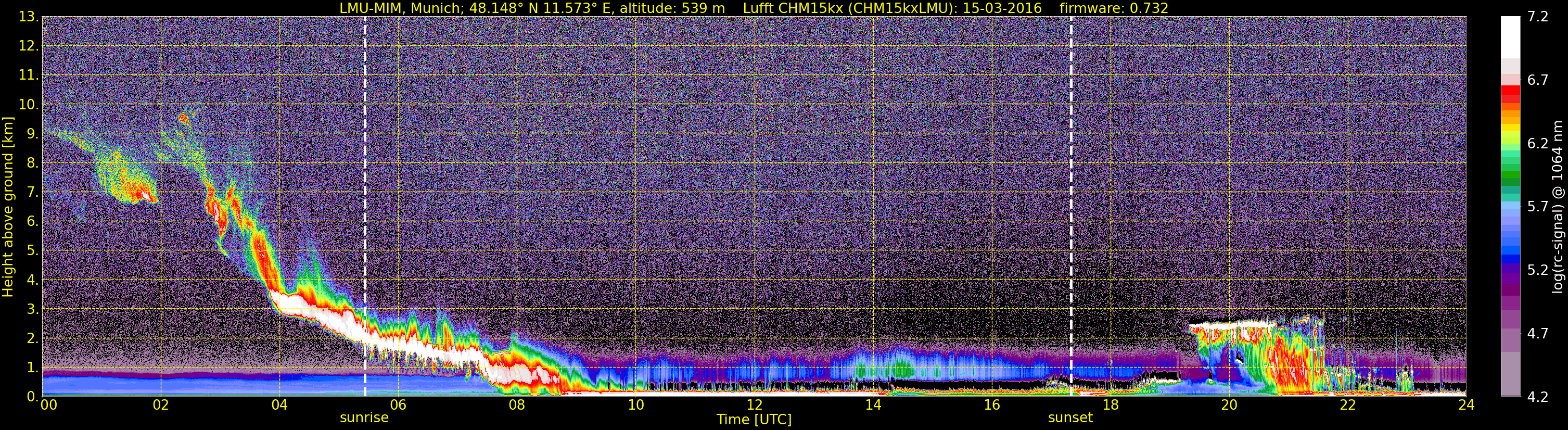Image resolution: width=1568 pixels, height=430 pixels.
Task: Click the time axis tick label 10
Action: click(635, 405)
